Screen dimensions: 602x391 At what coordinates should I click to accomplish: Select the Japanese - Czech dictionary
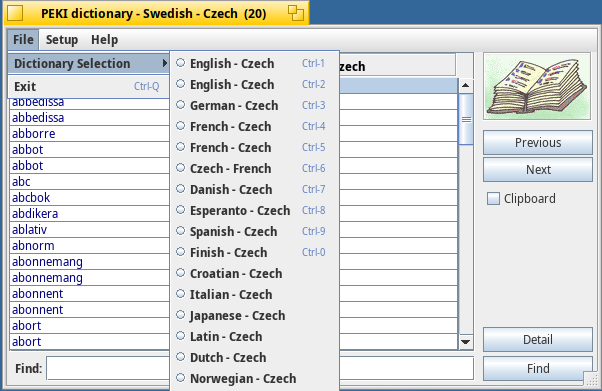click(255, 315)
